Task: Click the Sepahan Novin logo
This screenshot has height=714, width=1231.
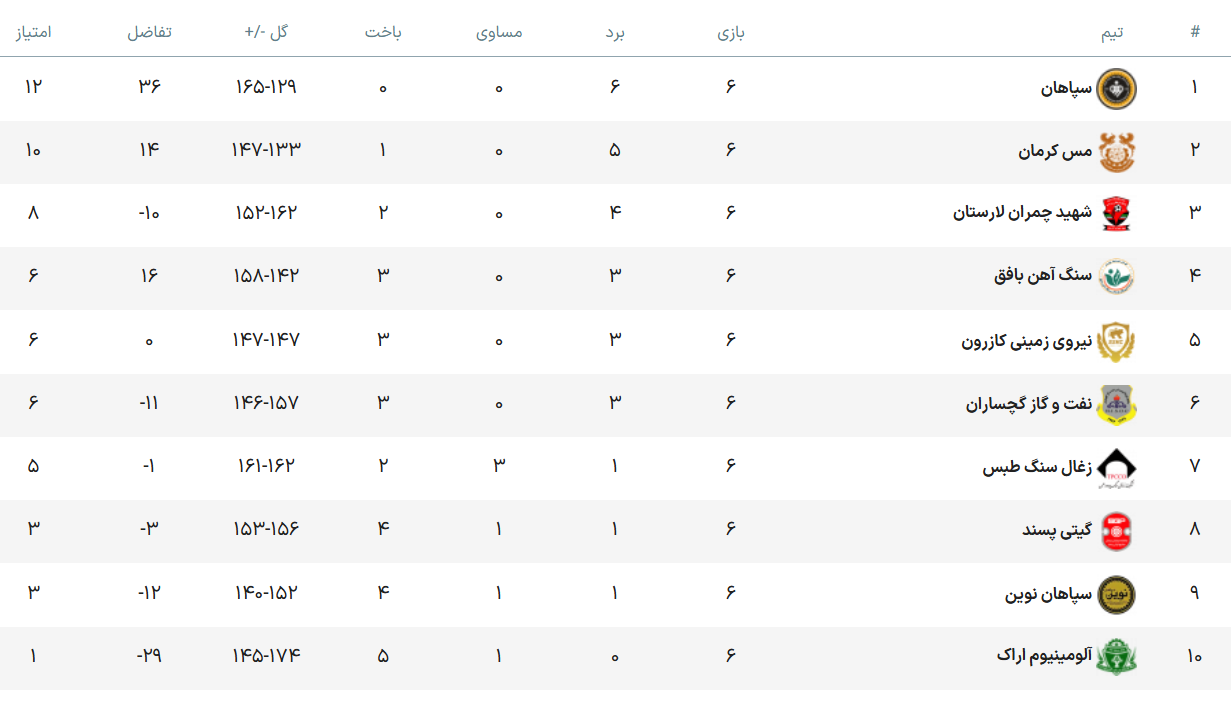Action: (x=1117, y=594)
